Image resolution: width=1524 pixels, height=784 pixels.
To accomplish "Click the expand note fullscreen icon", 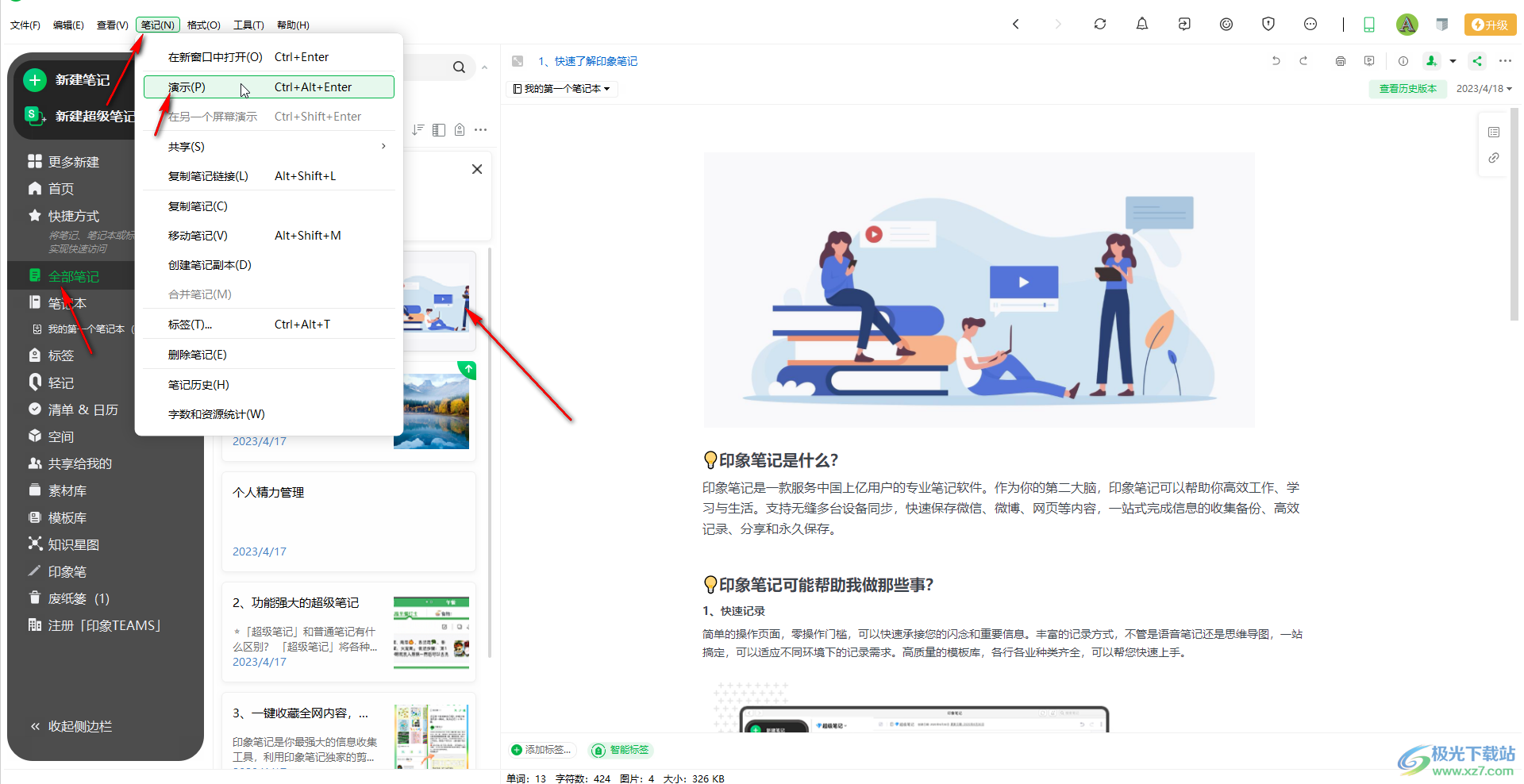I will click(518, 61).
